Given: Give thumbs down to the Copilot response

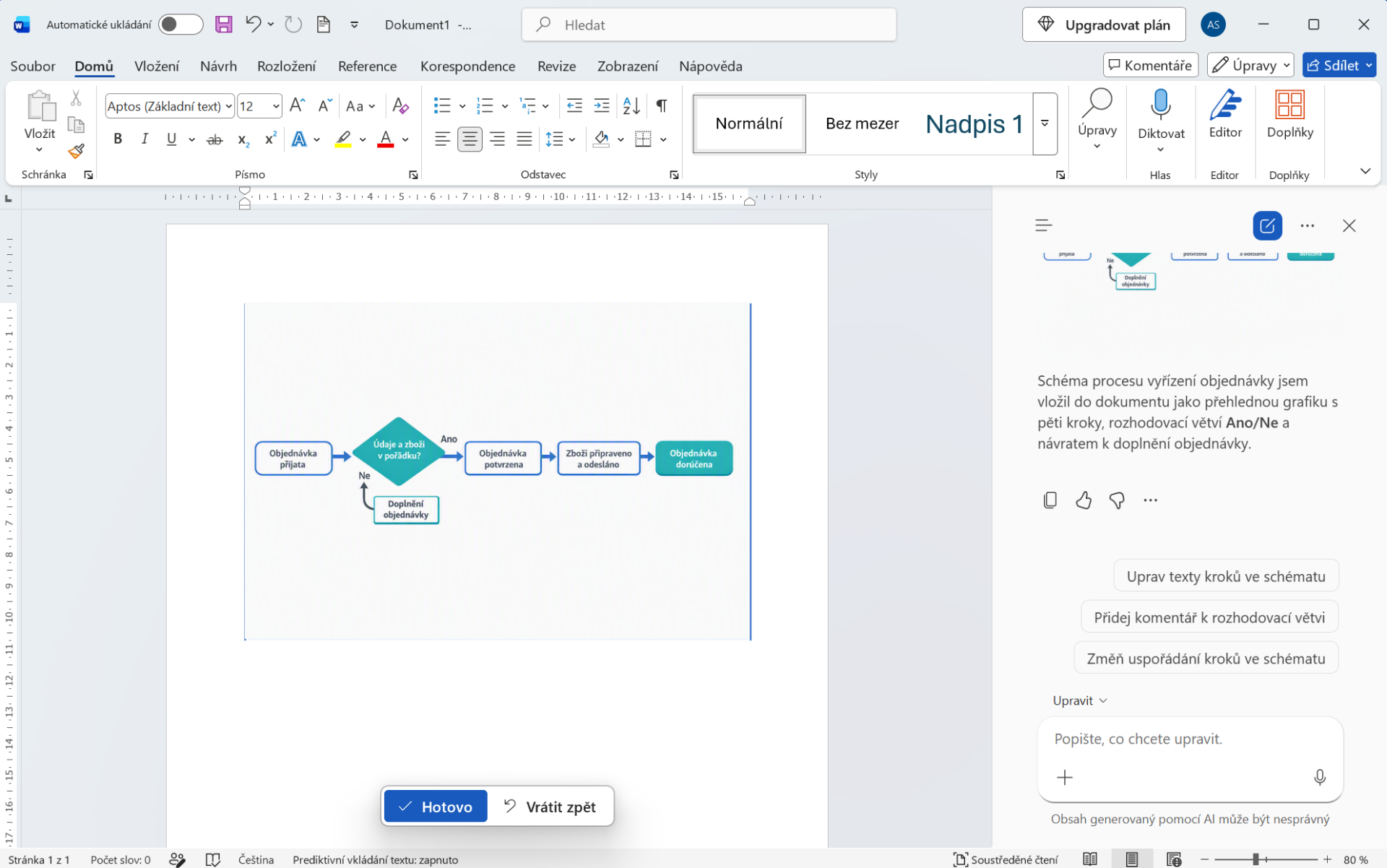Looking at the screenshot, I should pyautogui.click(x=1117, y=500).
